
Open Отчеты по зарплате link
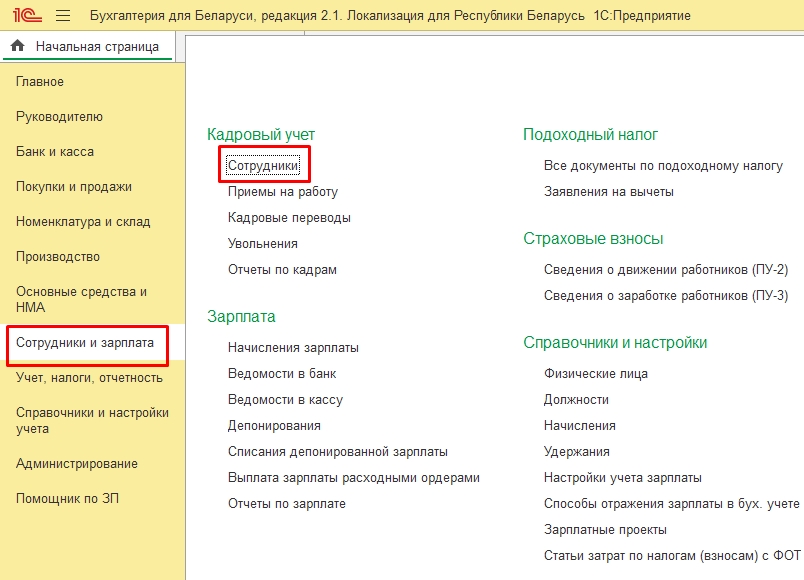[x=287, y=504]
